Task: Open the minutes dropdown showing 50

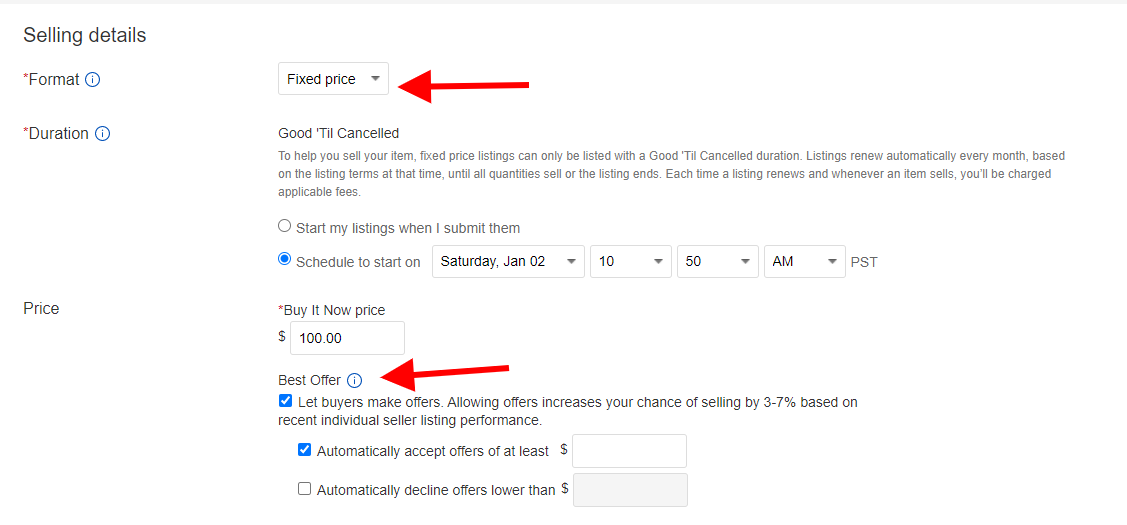Action: pyautogui.click(x=718, y=262)
